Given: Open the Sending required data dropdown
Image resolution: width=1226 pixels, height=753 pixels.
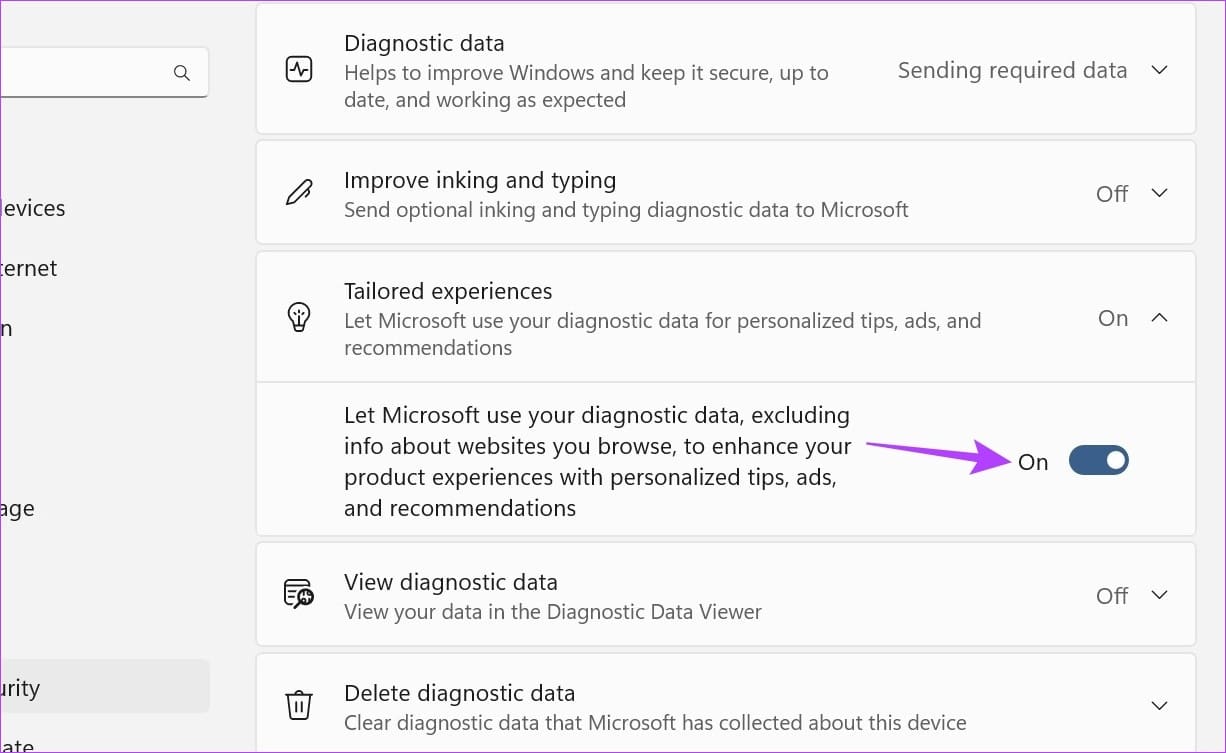Looking at the screenshot, I should pos(1012,70).
